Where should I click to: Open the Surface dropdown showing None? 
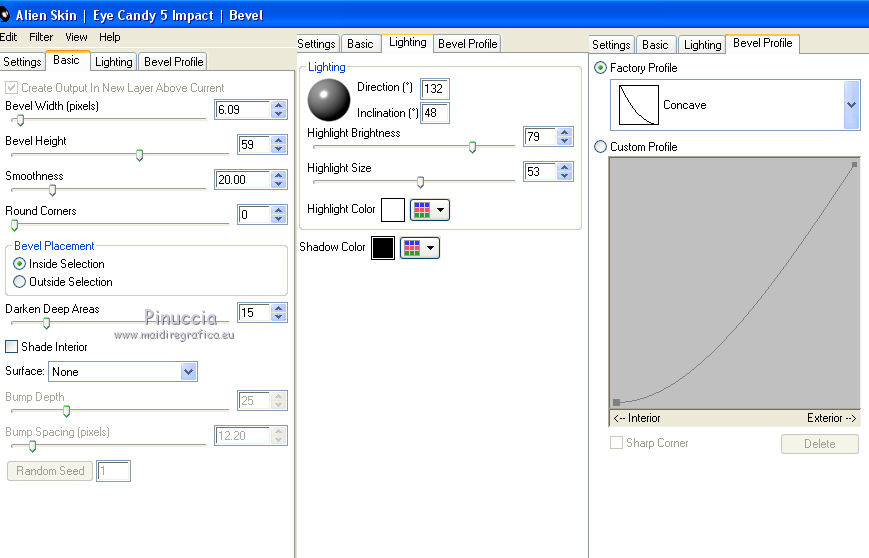coord(123,371)
